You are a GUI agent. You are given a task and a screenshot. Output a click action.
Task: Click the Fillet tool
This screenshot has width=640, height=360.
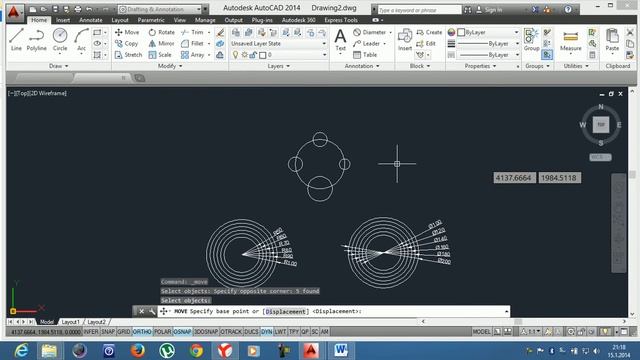tap(193, 43)
